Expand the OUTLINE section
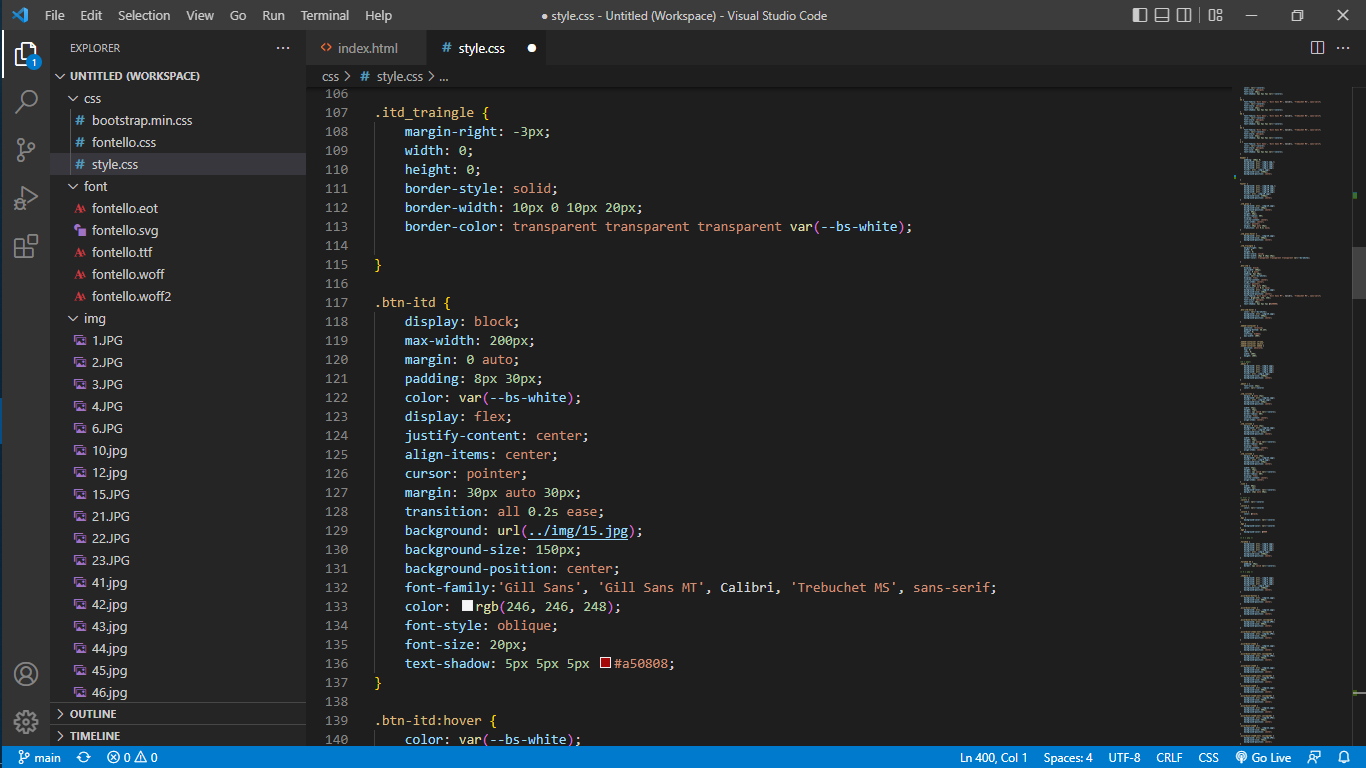The width and height of the screenshot is (1366, 768). click(178, 714)
